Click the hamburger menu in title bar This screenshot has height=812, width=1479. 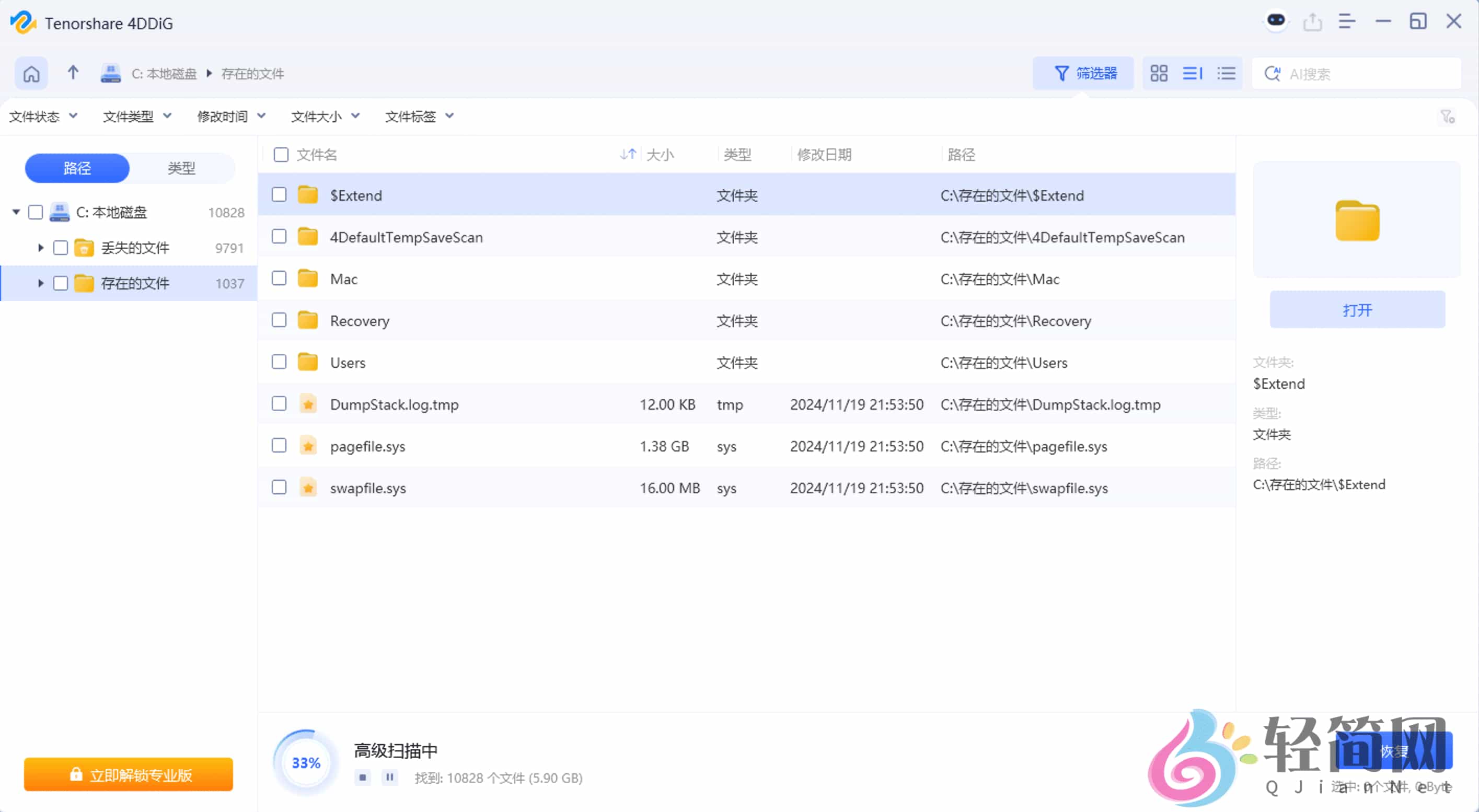point(1347,21)
